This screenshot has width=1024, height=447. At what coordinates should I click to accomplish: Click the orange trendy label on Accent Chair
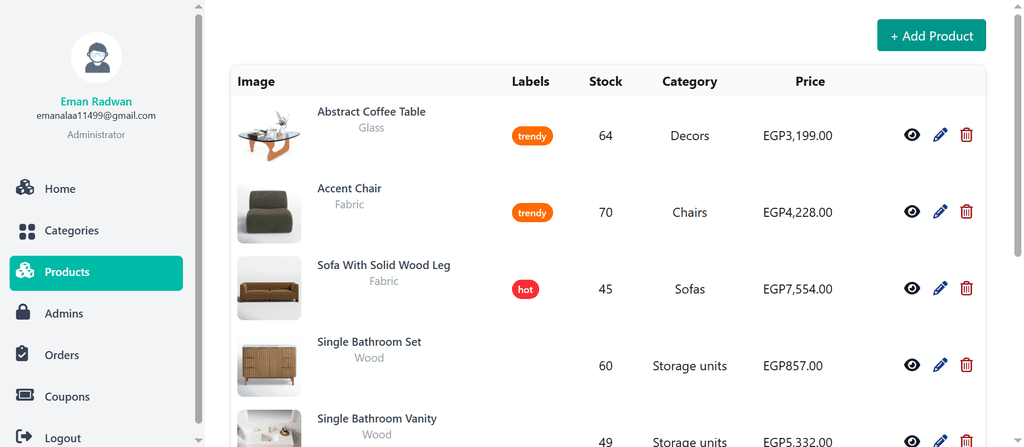[x=532, y=212]
